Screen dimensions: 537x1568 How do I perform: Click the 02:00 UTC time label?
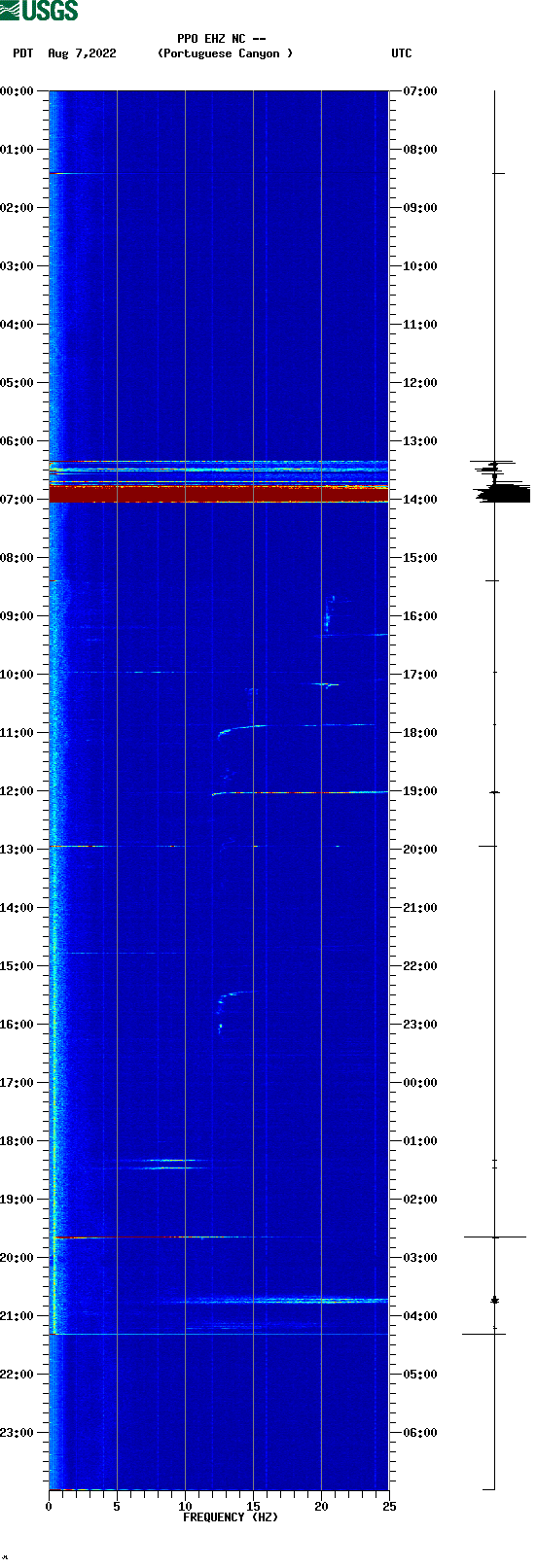pyautogui.click(x=420, y=1200)
